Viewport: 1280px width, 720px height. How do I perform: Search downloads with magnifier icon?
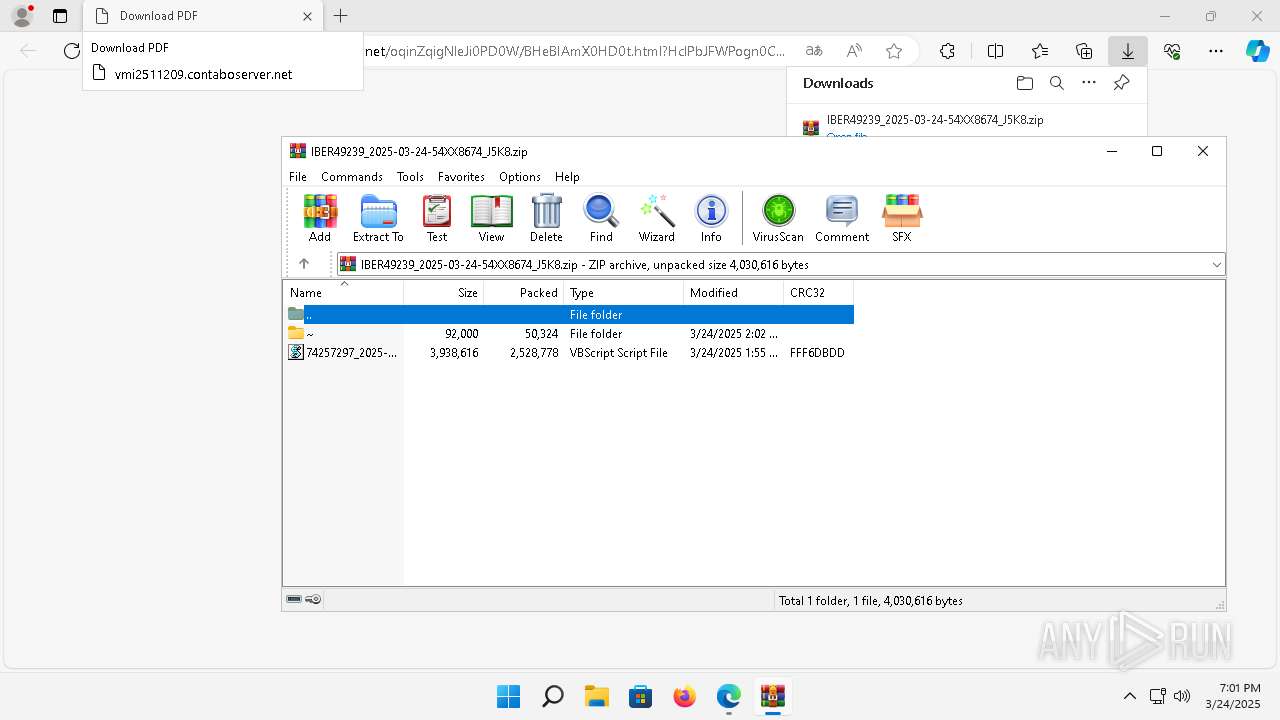(x=1056, y=83)
